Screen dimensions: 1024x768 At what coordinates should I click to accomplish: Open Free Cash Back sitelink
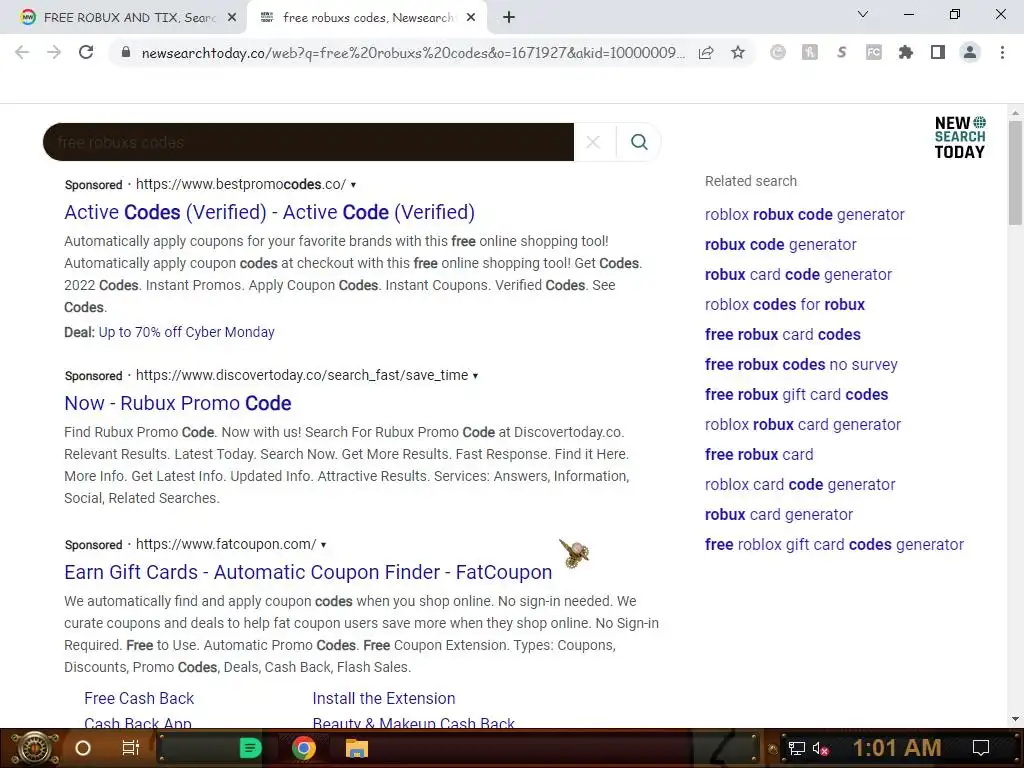point(139,698)
